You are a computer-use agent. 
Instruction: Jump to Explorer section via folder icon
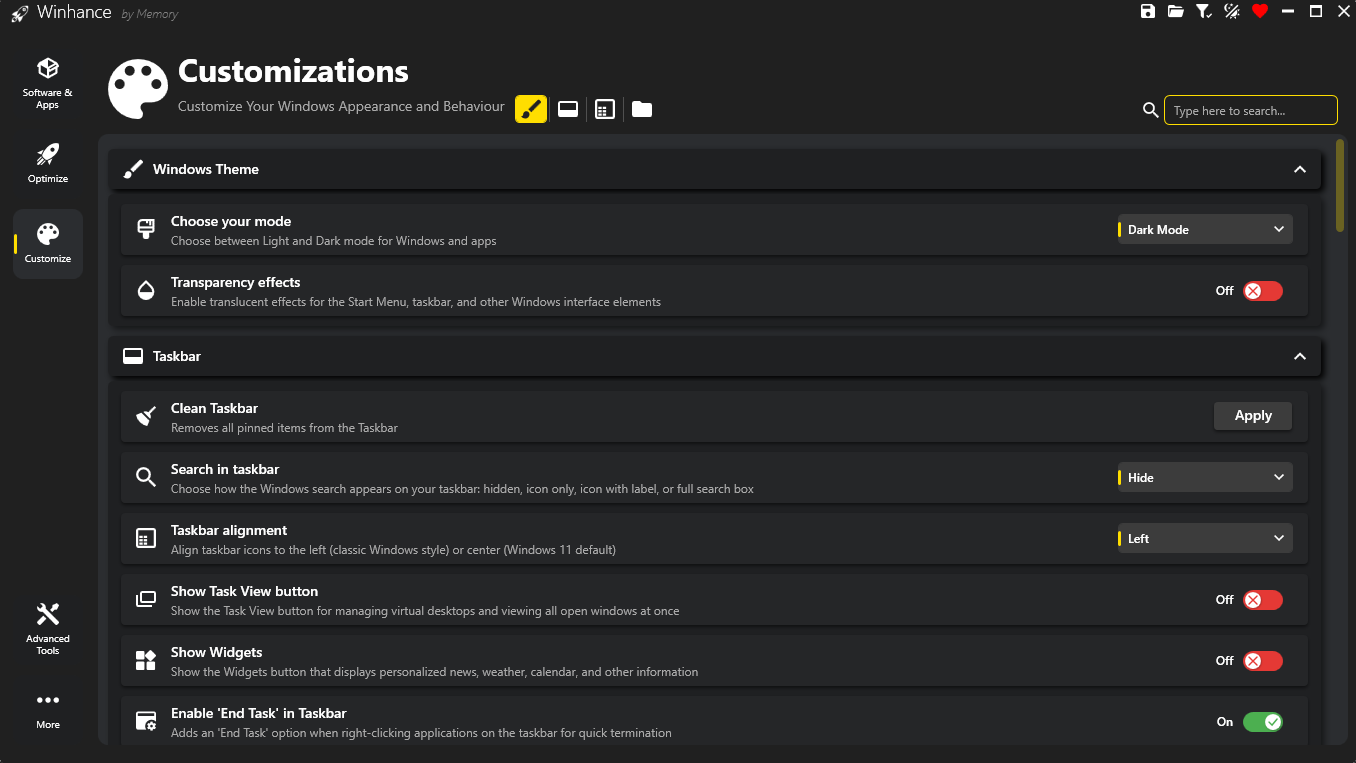tap(642, 109)
